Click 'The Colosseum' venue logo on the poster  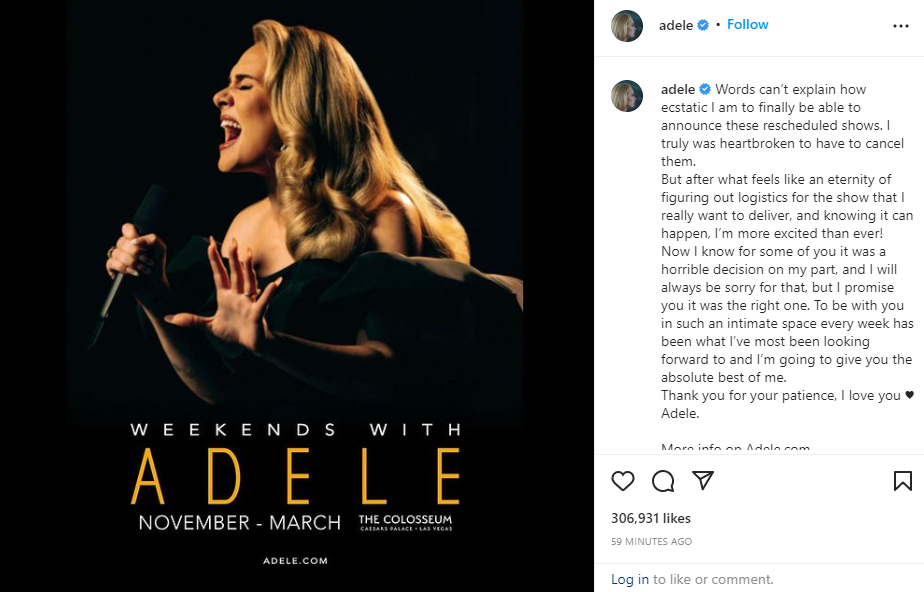[405, 523]
